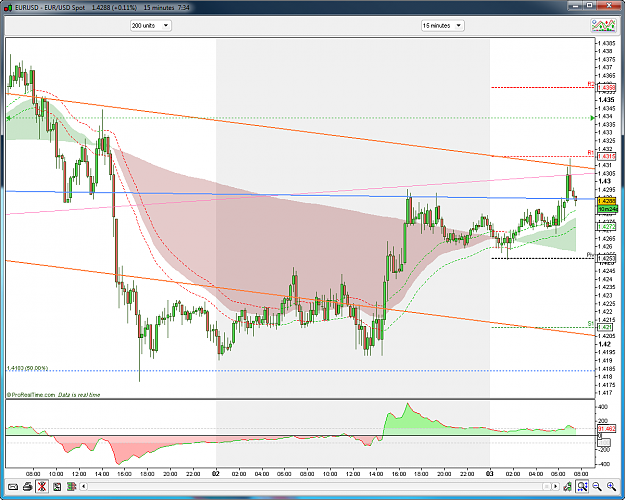Viewport: 625px width, 500px height.
Task: Click the 02 date marker on time axis
Action: click(216, 474)
